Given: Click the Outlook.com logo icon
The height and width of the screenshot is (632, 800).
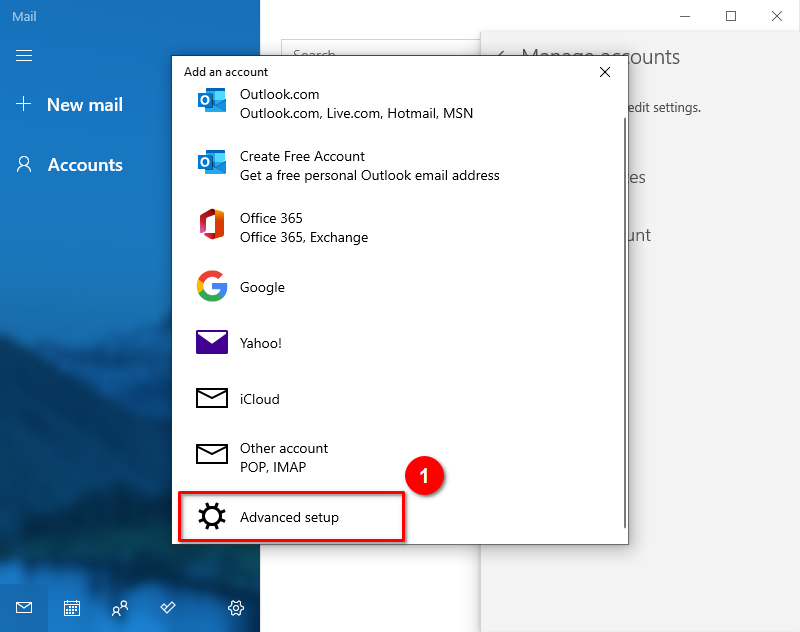Looking at the screenshot, I should tap(212, 100).
